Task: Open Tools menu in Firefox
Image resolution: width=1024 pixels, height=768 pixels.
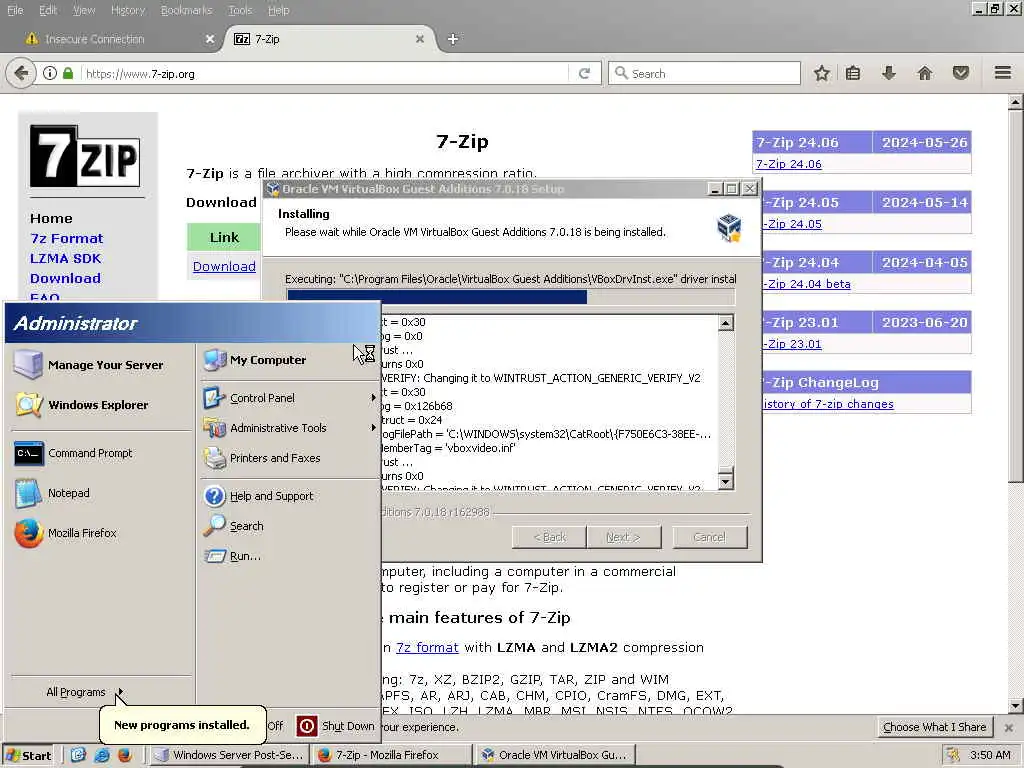Action: [x=240, y=10]
